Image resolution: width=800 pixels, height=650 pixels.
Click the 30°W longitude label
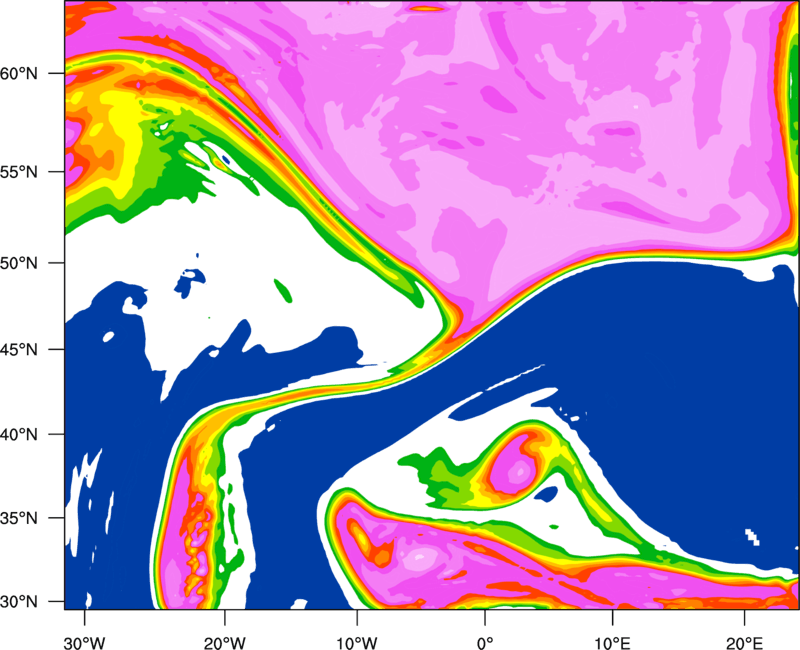click(85, 643)
